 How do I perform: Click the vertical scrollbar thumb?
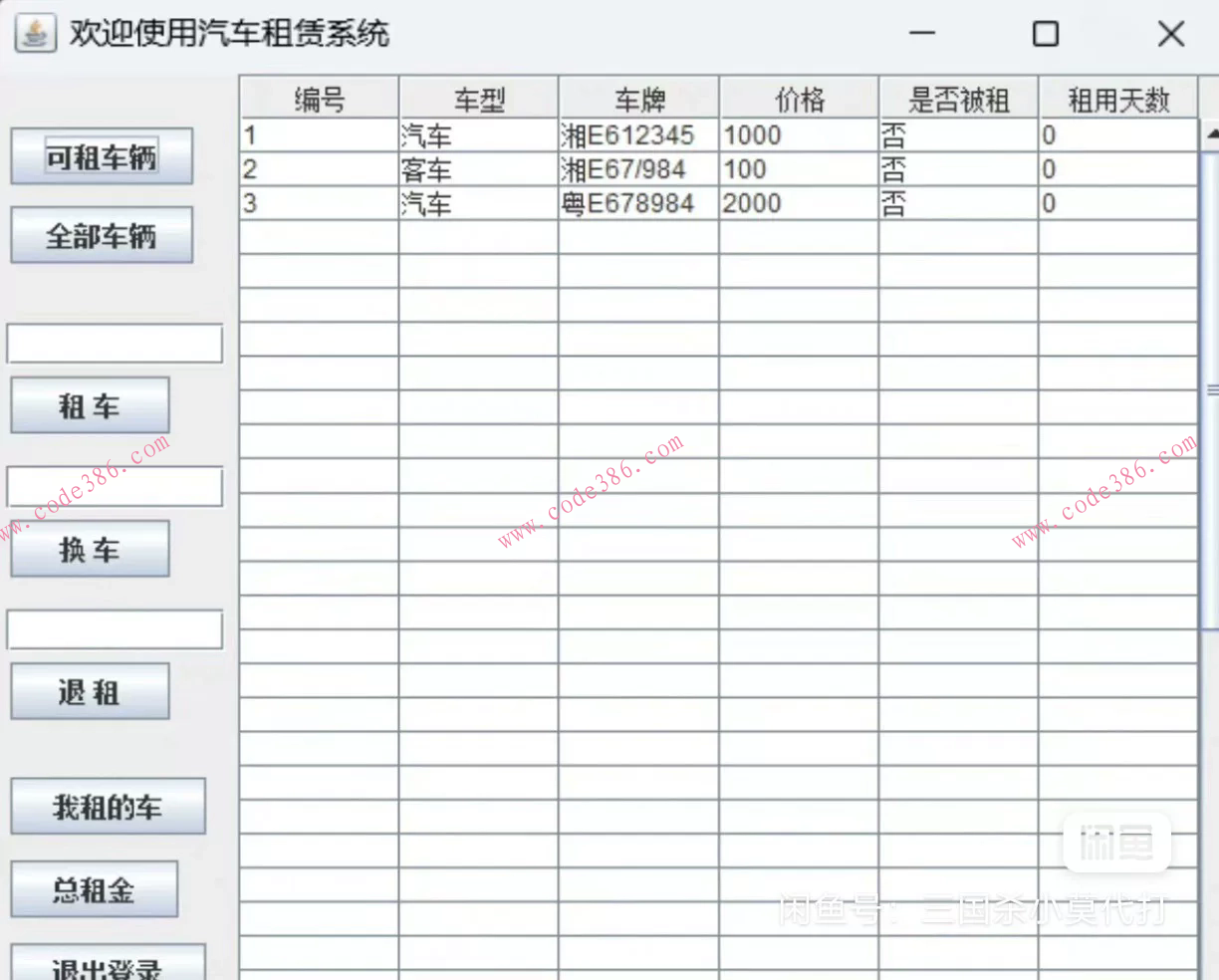coord(1211,388)
